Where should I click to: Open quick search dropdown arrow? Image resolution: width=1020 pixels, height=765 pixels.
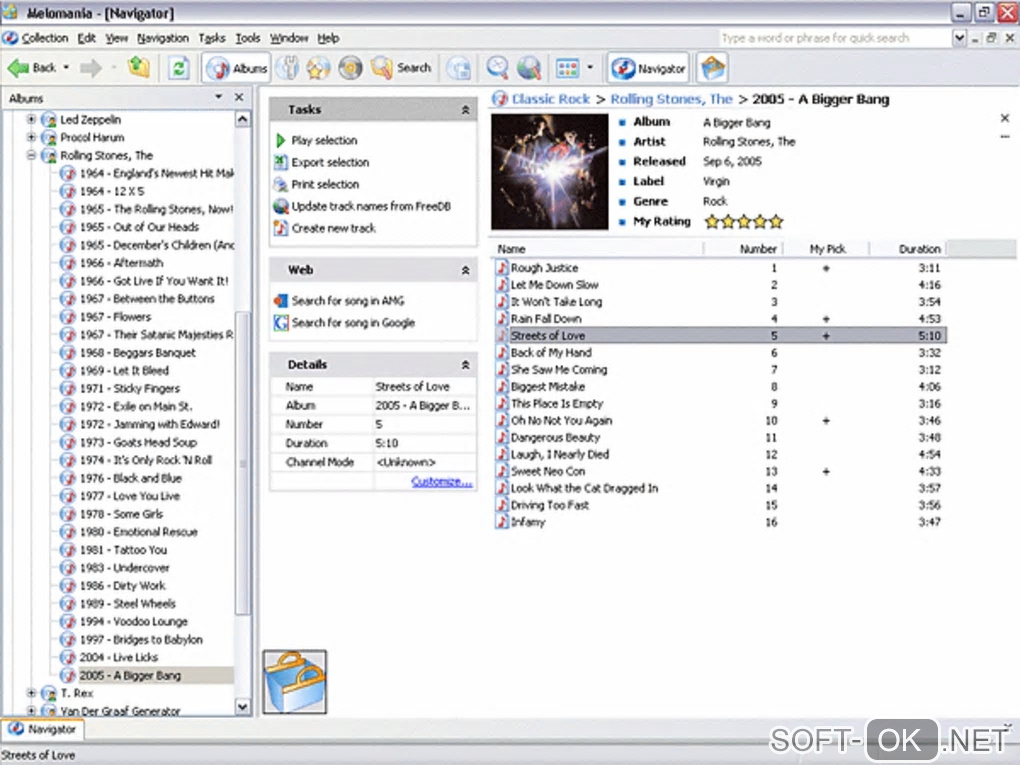pos(959,38)
